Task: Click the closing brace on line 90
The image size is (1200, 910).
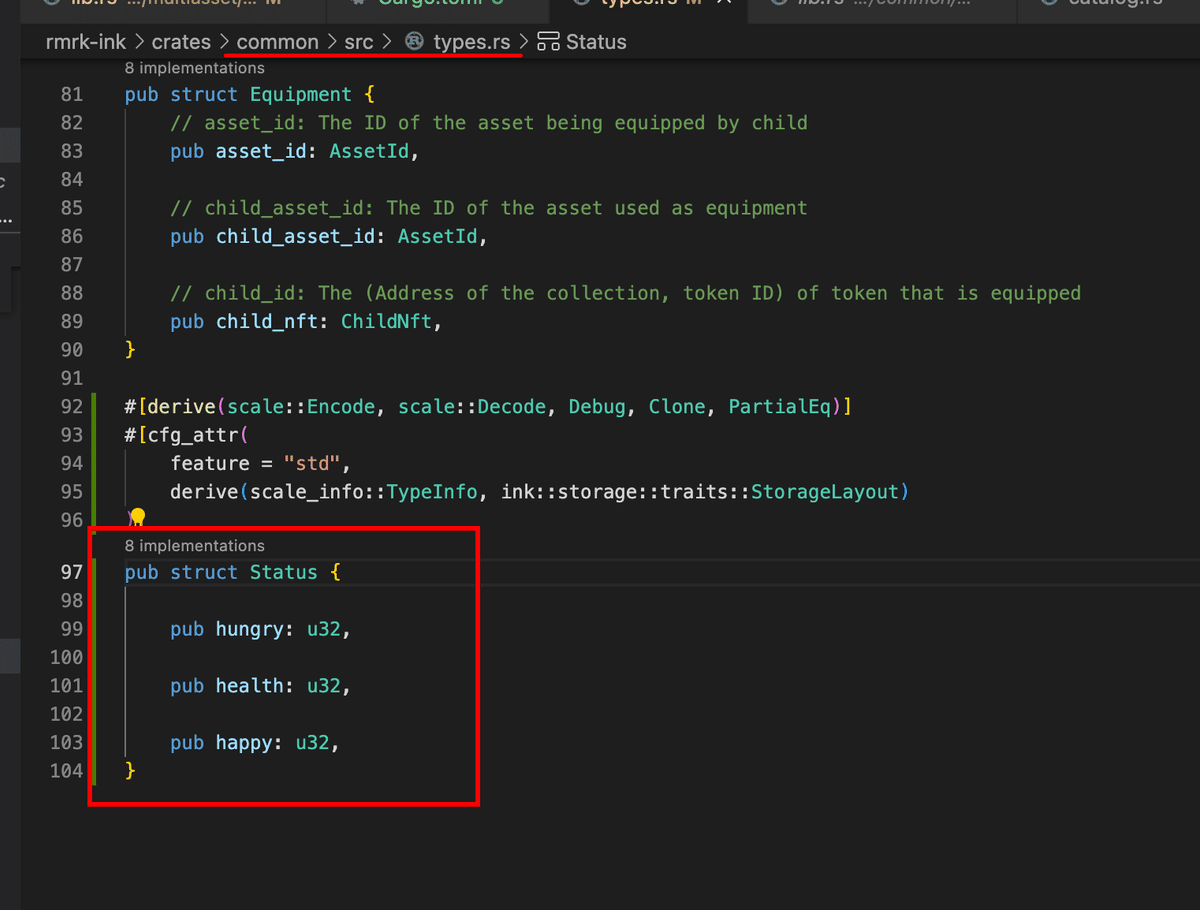Action: click(x=130, y=350)
